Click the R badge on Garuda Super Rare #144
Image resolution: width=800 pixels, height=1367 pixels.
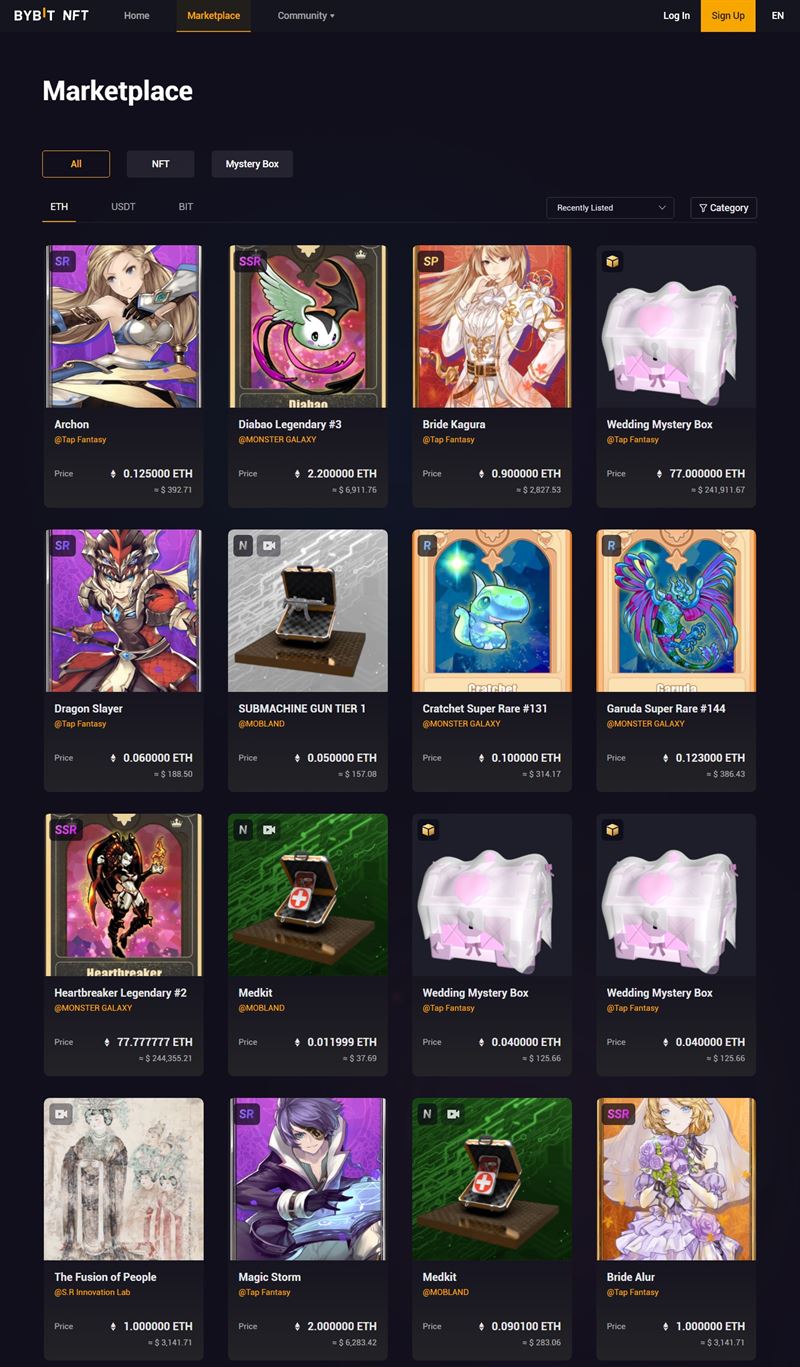tap(612, 546)
